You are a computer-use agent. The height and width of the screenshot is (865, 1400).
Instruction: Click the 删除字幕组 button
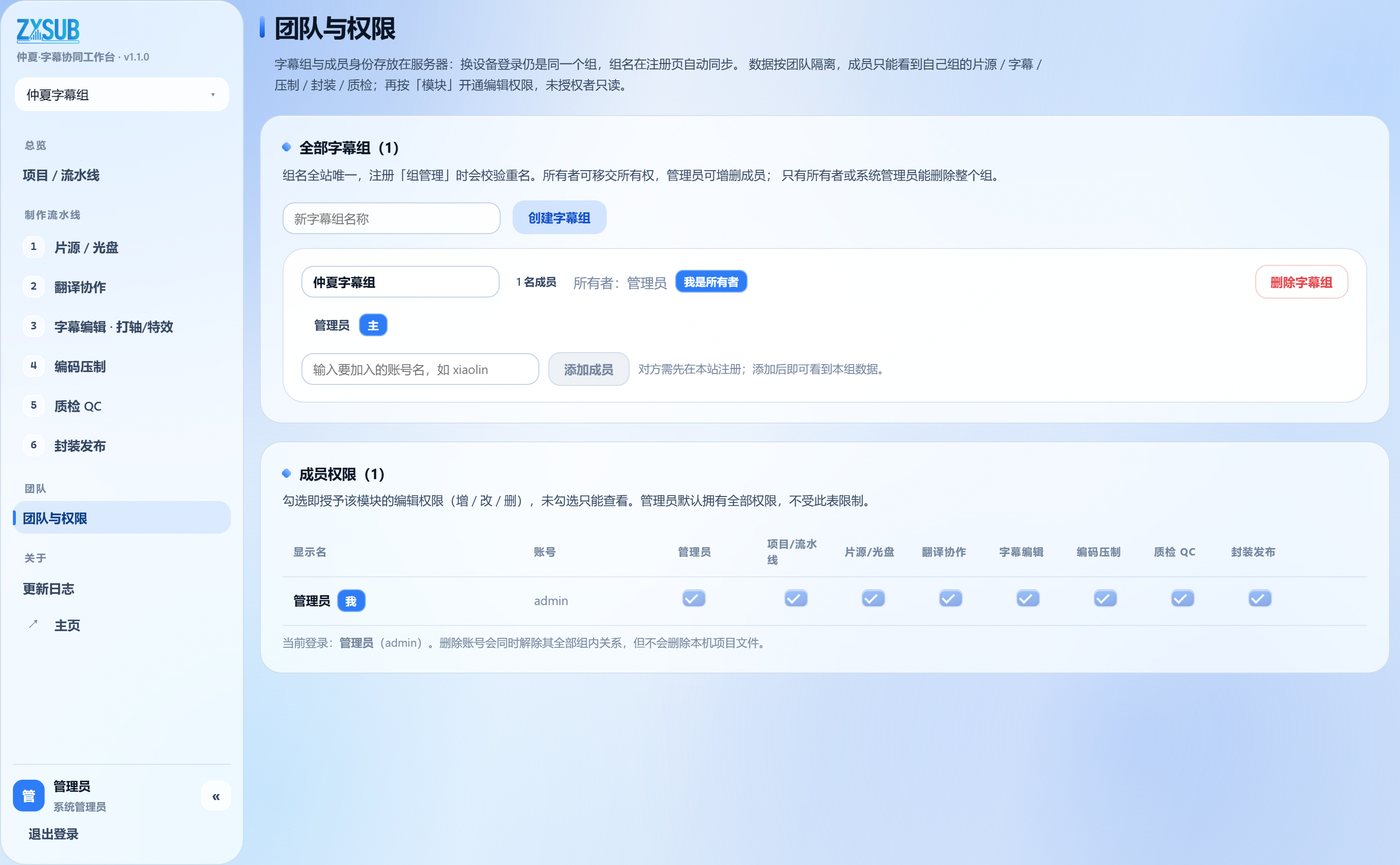point(1301,282)
